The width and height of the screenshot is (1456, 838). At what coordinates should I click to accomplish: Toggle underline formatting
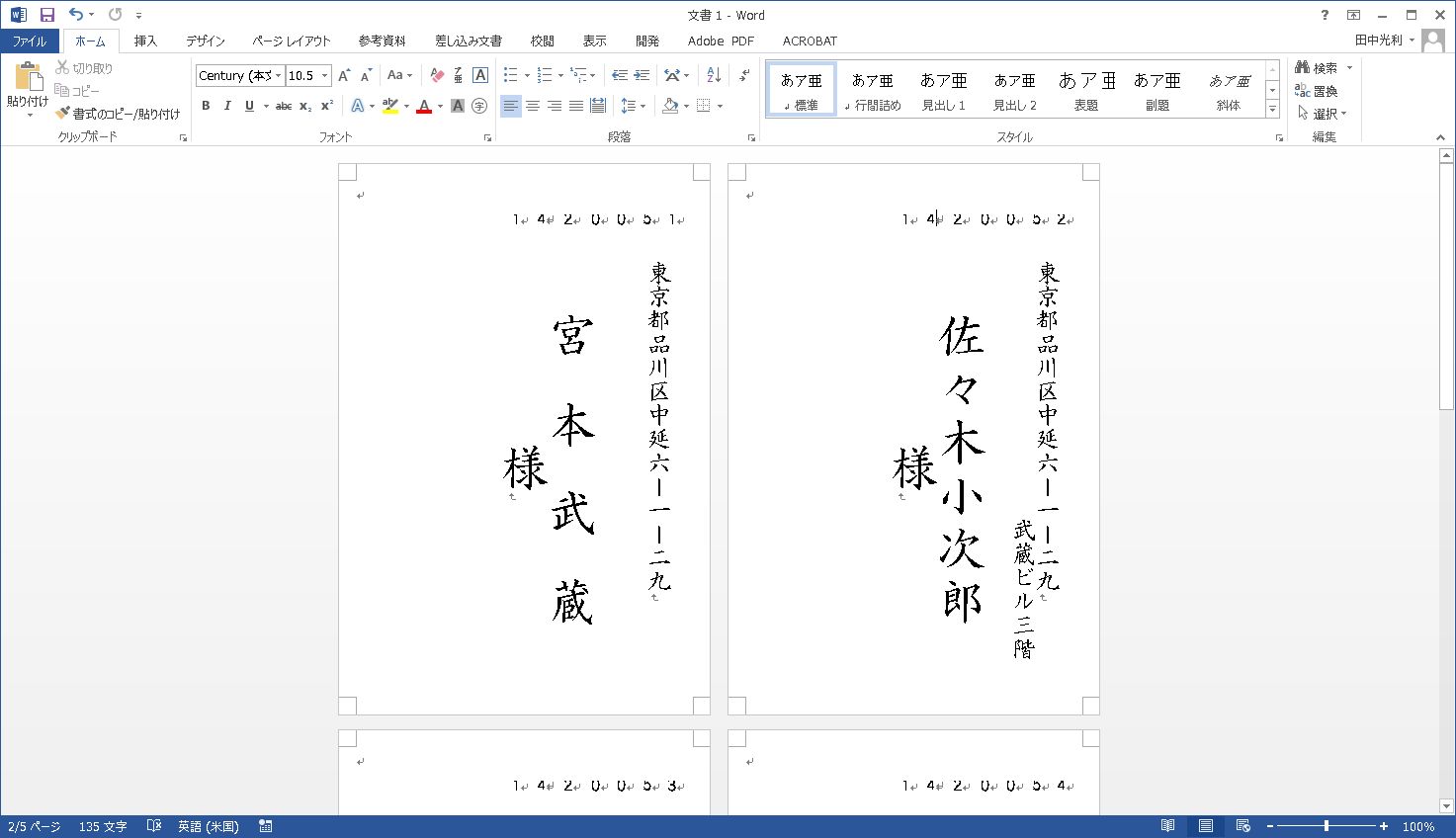point(249,106)
